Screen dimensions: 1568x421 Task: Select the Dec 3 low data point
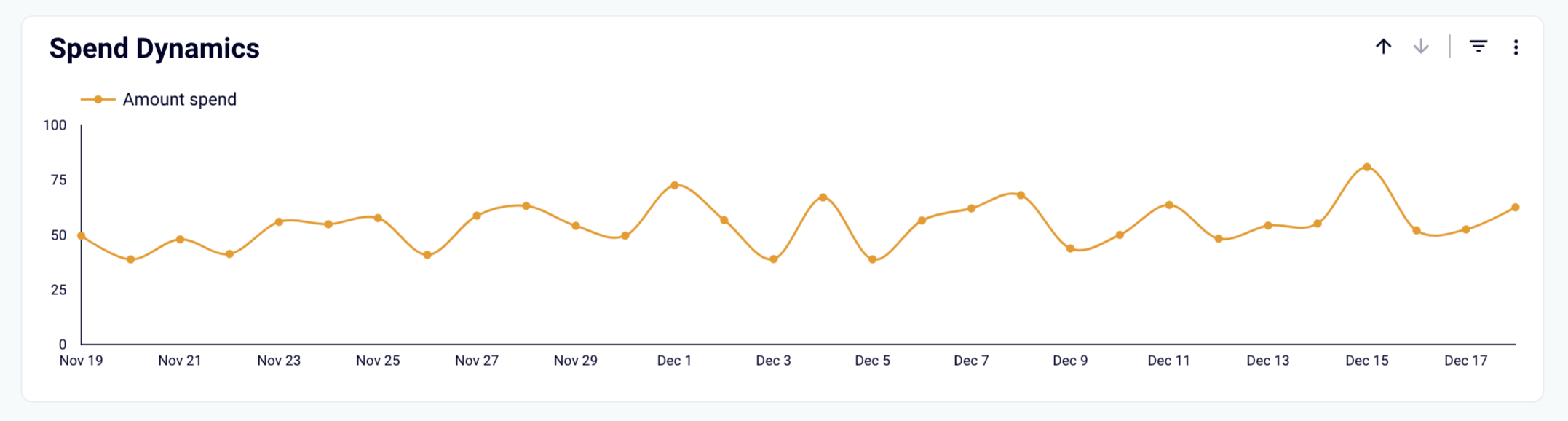tap(774, 259)
